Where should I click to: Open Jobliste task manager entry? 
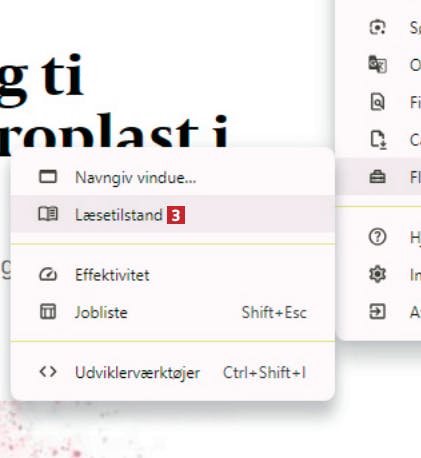[x=173, y=312]
